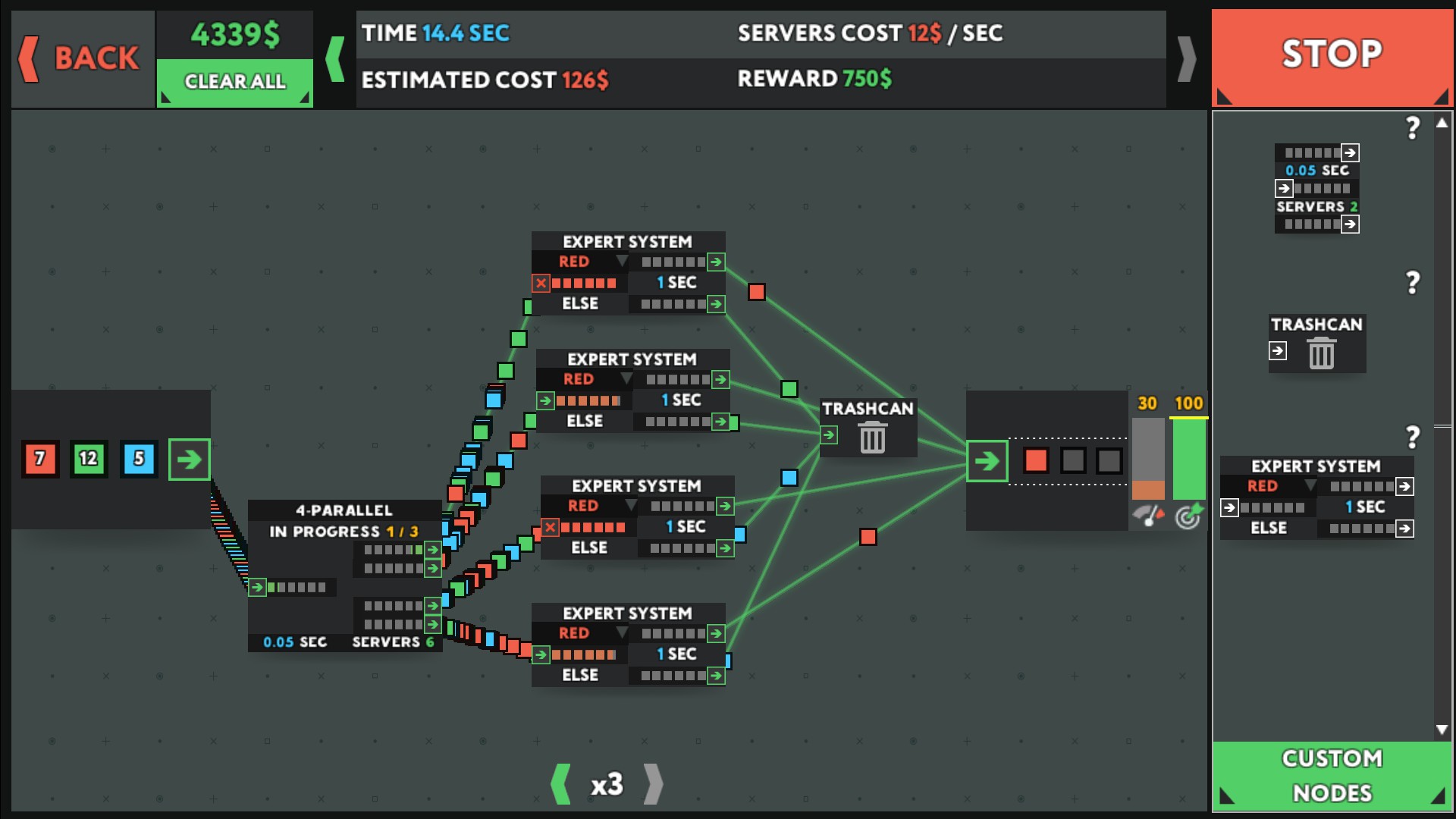Open RED dropdown on third Expert System
The height and width of the screenshot is (819, 1456).
[x=590, y=506]
